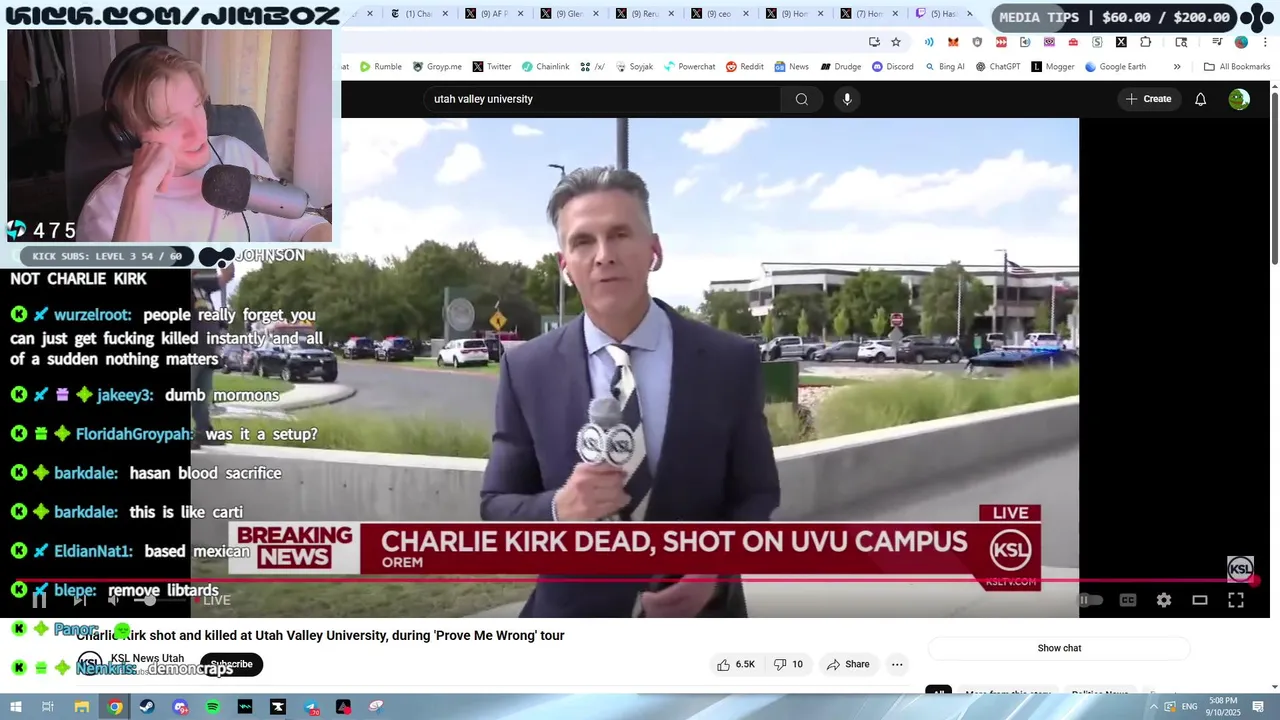1280x720 pixels.
Task: Focus the YouTube search field
Action: coord(602,99)
